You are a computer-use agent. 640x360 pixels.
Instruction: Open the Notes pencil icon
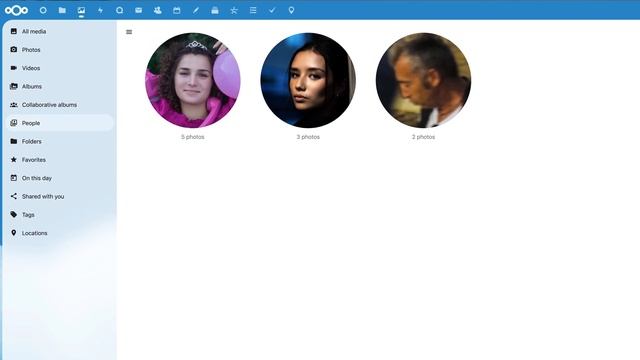click(x=196, y=10)
